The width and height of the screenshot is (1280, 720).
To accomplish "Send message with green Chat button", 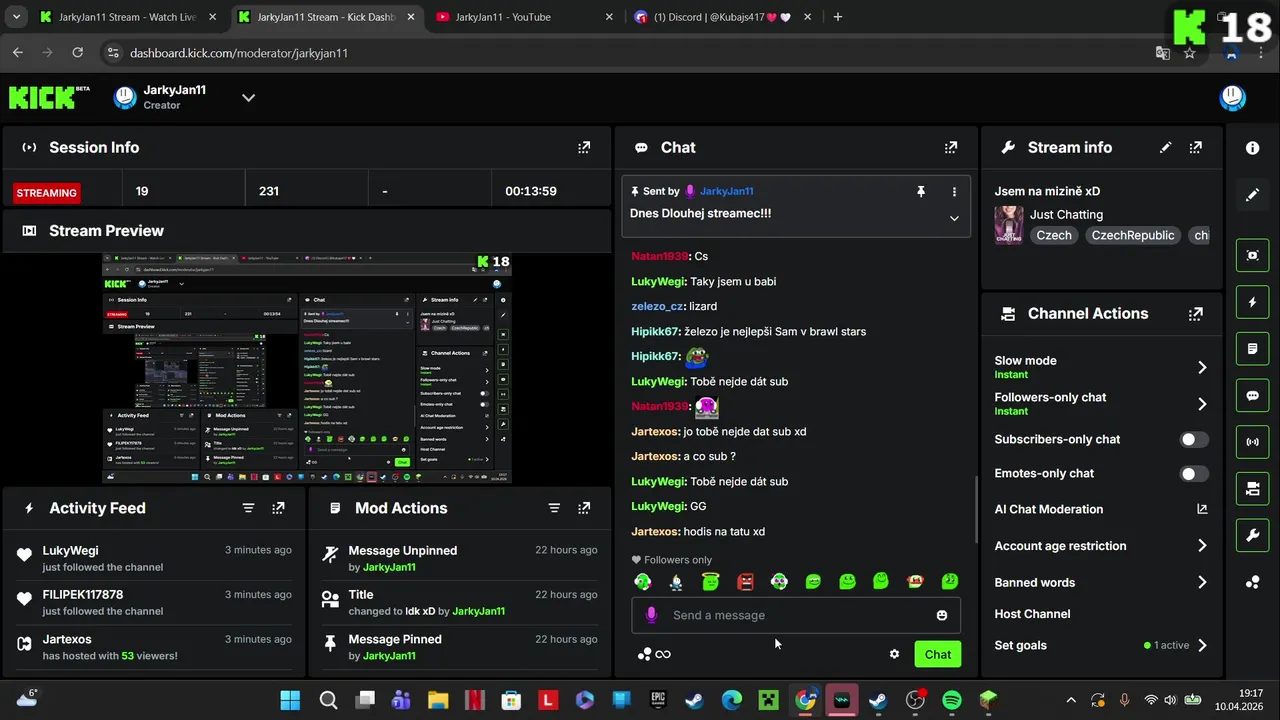I will tap(937, 654).
